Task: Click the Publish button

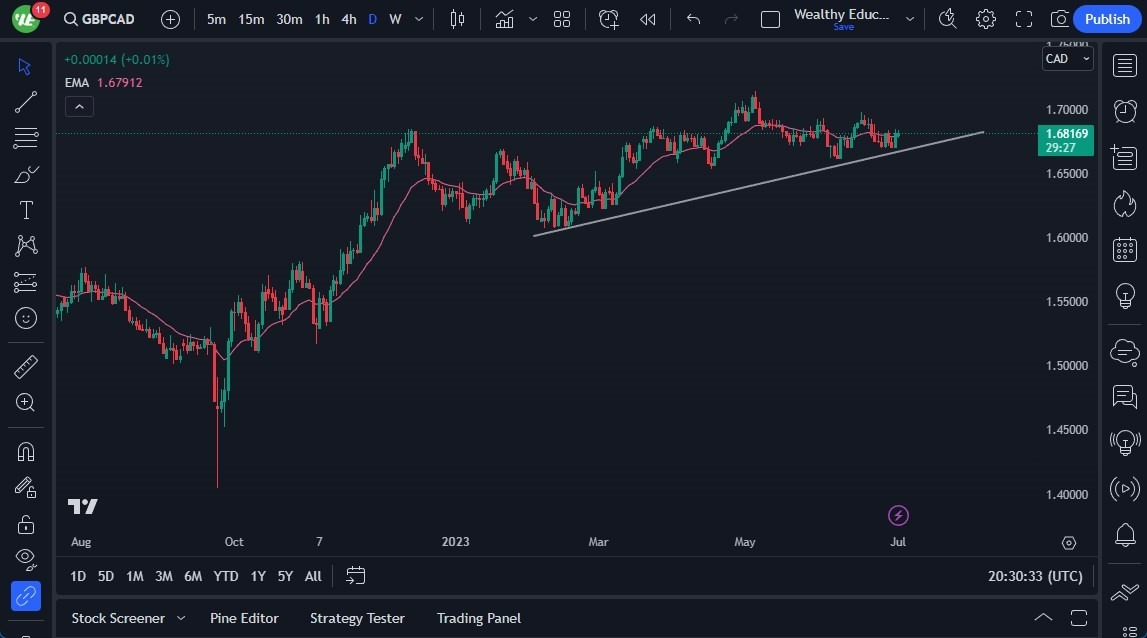Action: [x=1107, y=19]
